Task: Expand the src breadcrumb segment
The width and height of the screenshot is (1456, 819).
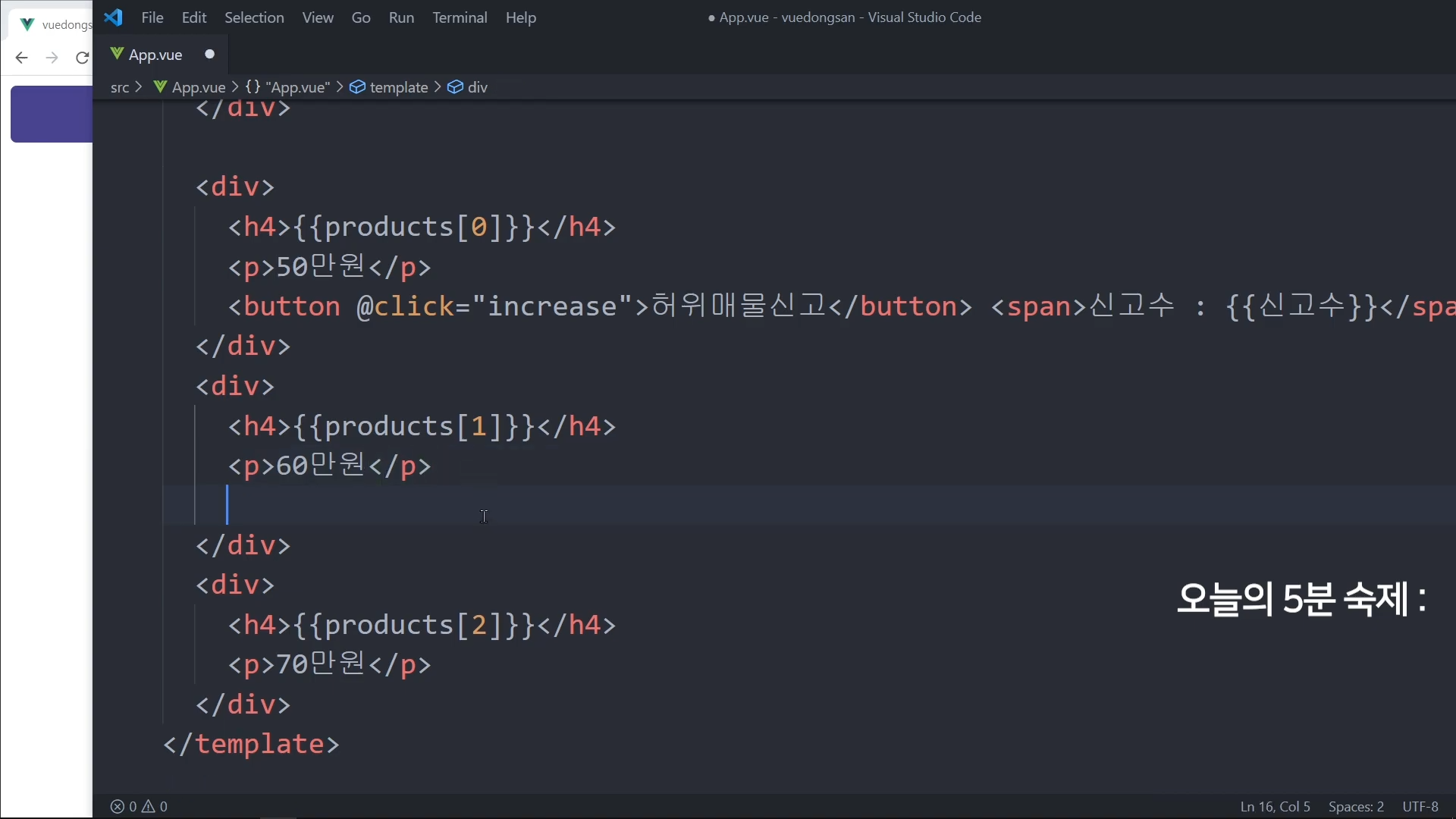Action: pyautogui.click(x=120, y=87)
